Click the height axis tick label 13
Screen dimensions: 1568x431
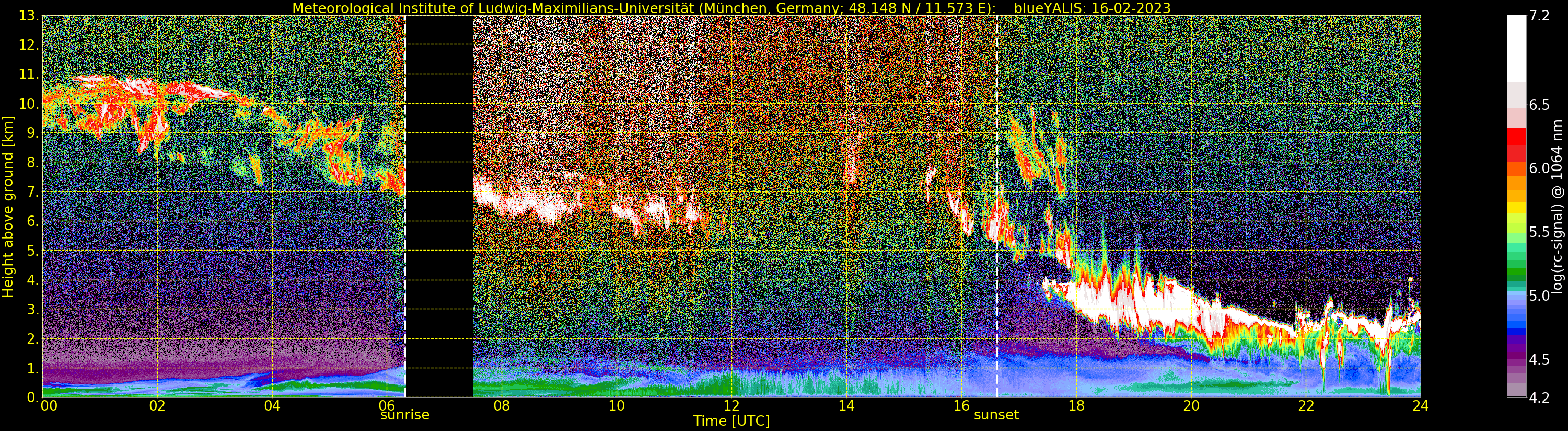click(x=30, y=16)
